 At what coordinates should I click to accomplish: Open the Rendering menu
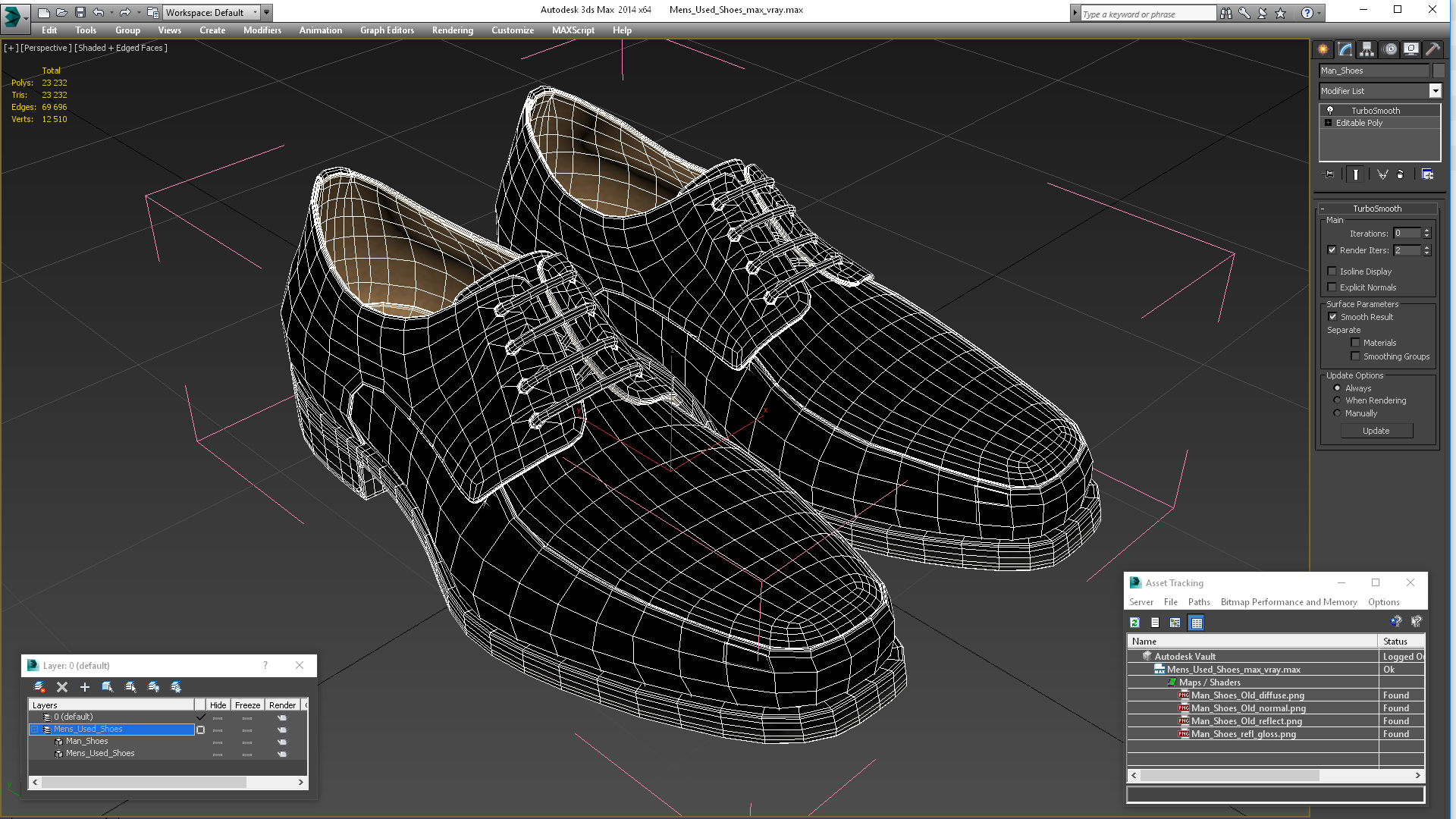(x=453, y=30)
